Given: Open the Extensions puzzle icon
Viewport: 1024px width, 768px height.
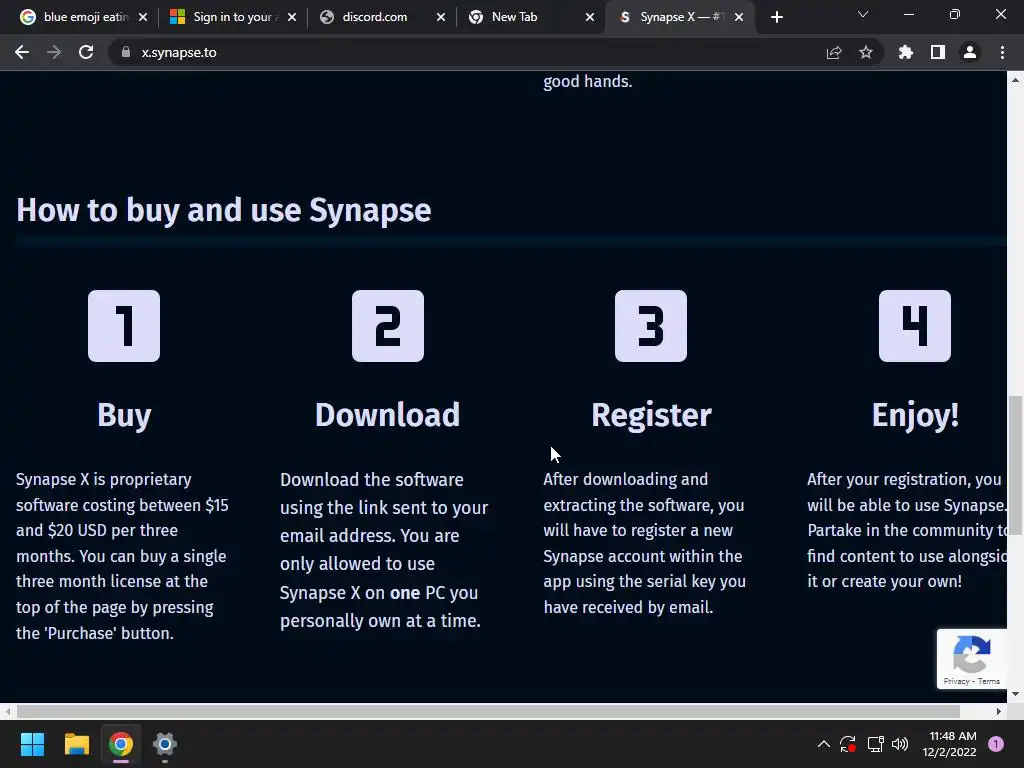Looking at the screenshot, I should click(906, 52).
